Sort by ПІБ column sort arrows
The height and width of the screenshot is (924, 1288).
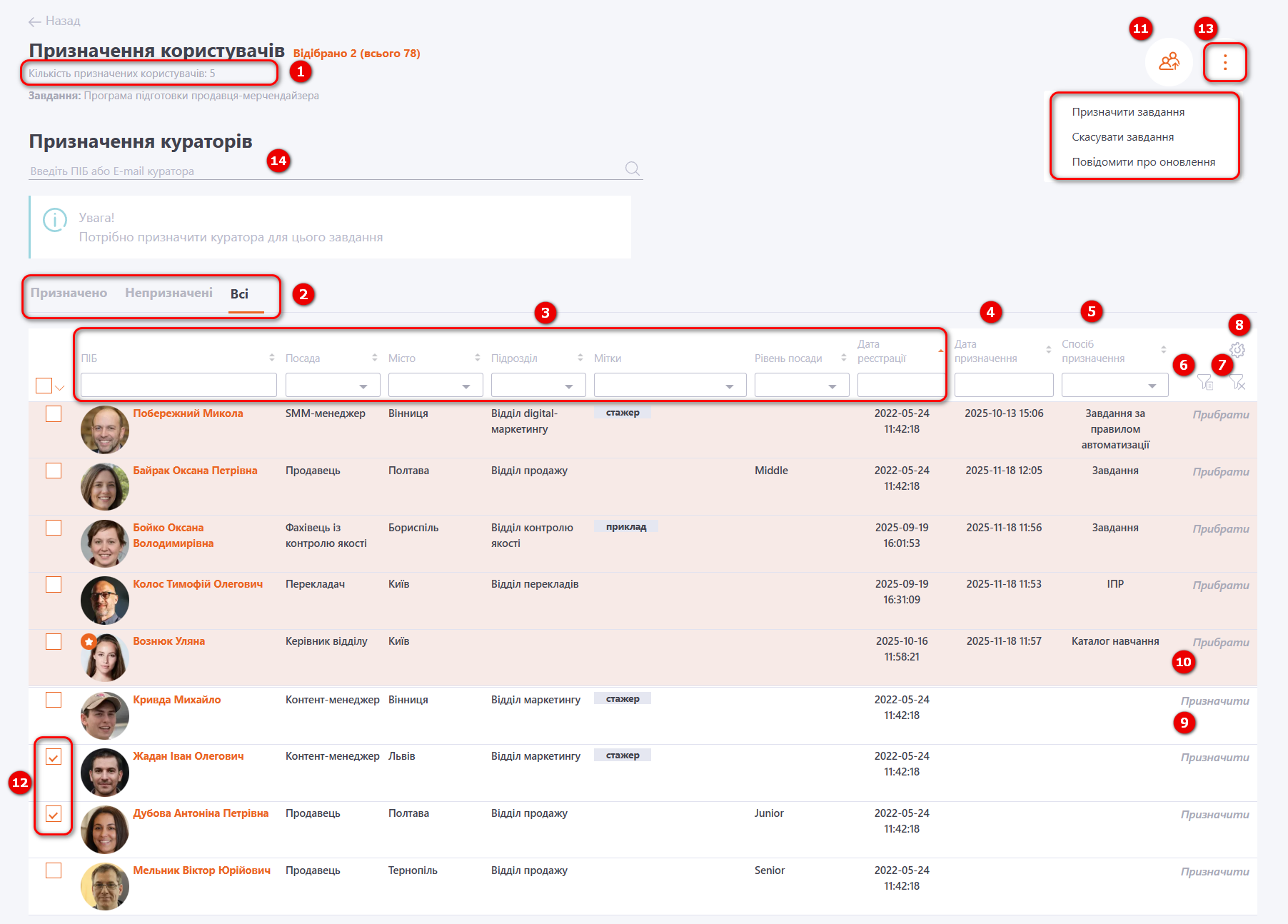coord(271,358)
